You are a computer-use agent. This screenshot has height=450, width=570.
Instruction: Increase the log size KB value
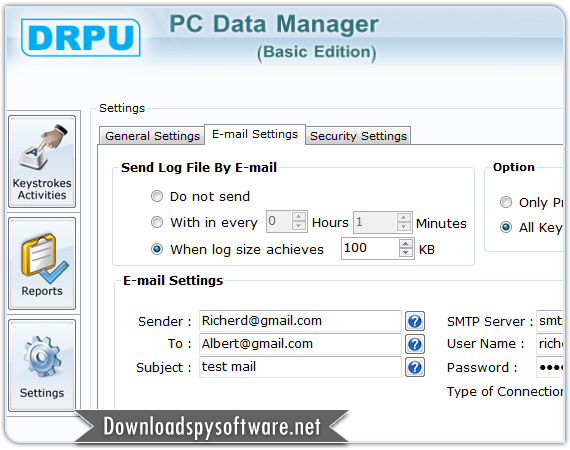click(x=406, y=244)
